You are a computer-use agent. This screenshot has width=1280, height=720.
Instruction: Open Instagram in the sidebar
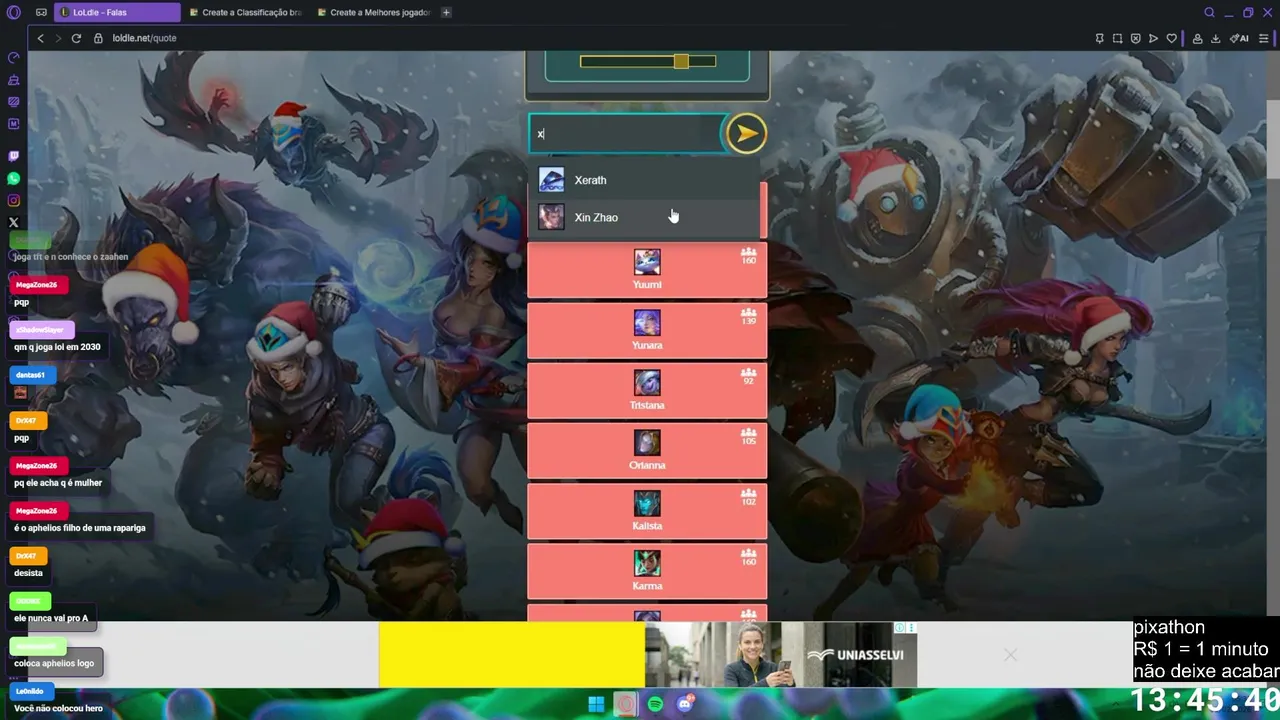click(14, 200)
